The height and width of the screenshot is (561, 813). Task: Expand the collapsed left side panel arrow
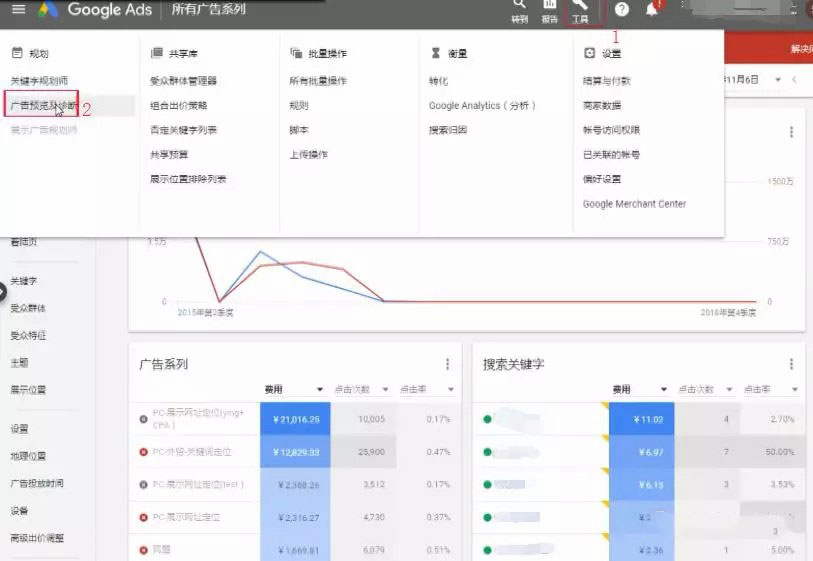pyautogui.click(x=2, y=292)
